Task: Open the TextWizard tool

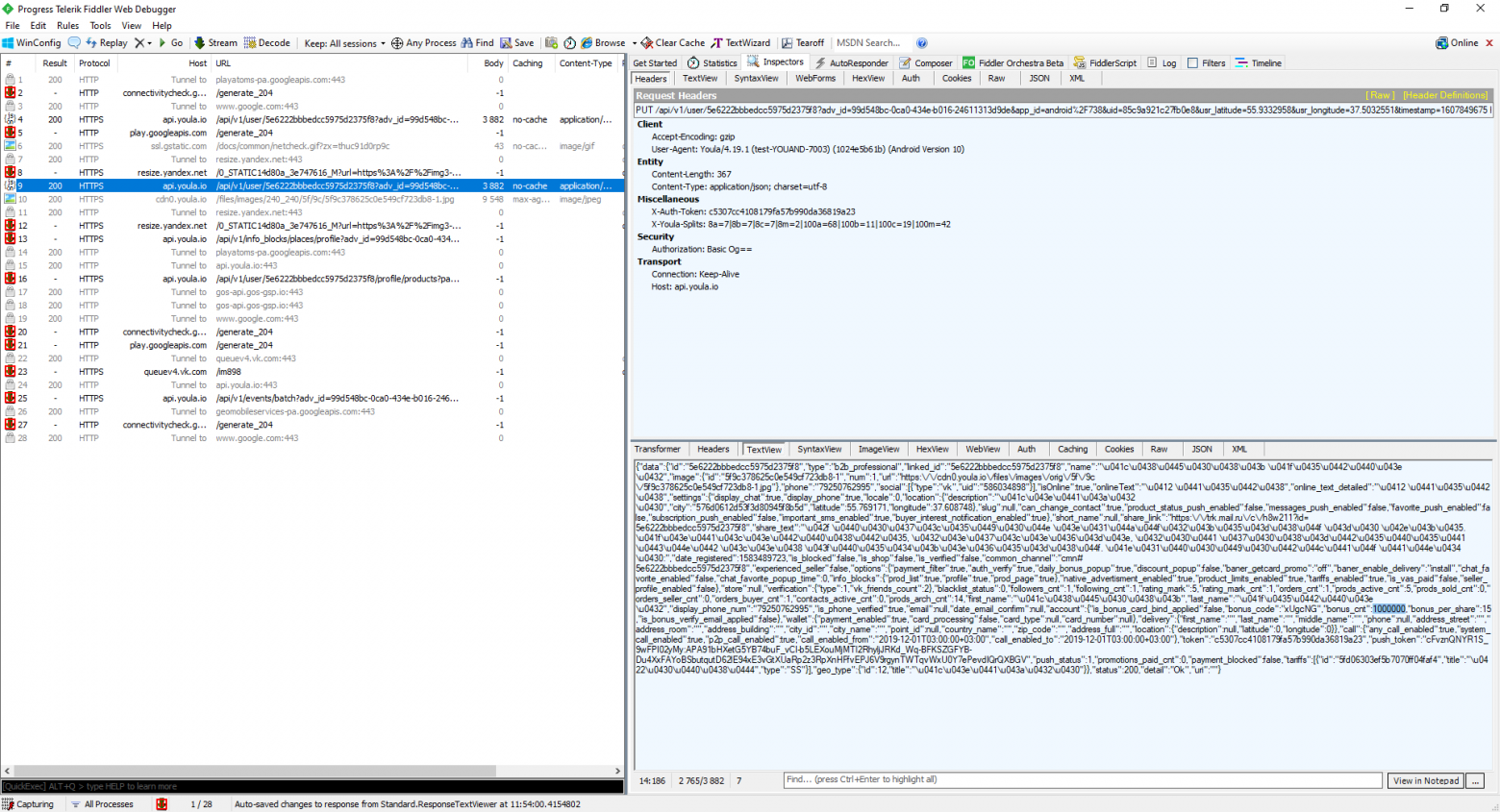Action: [x=740, y=43]
